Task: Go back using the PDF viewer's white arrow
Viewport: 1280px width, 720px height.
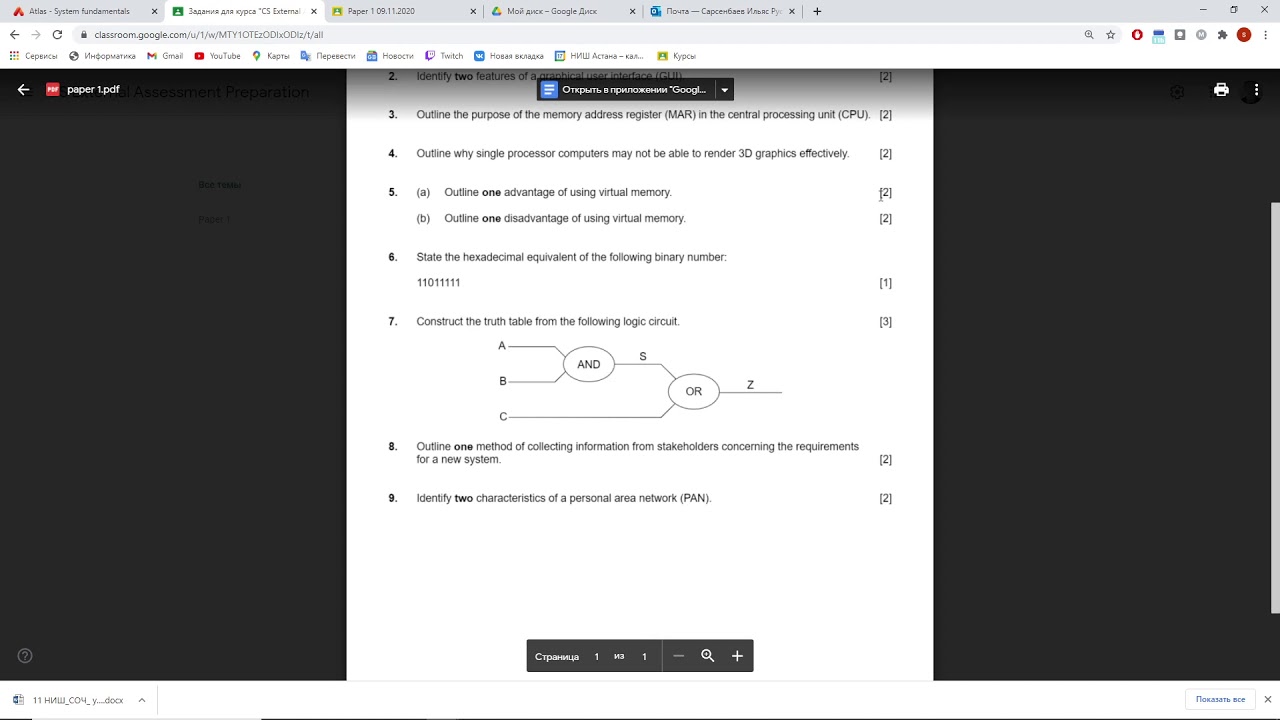Action: pos(24,89)
